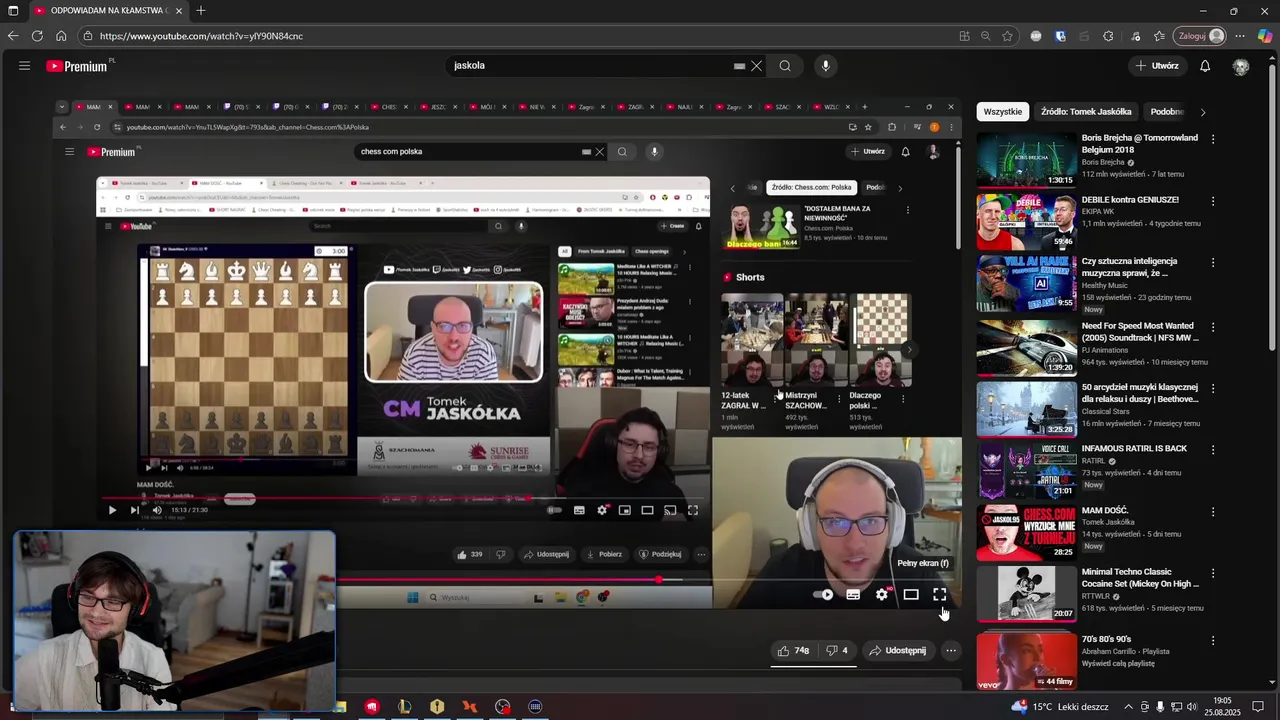Expand hidden system tray icons
The width and height of the screenshot is (1280, 720).
pos(1126,707)
